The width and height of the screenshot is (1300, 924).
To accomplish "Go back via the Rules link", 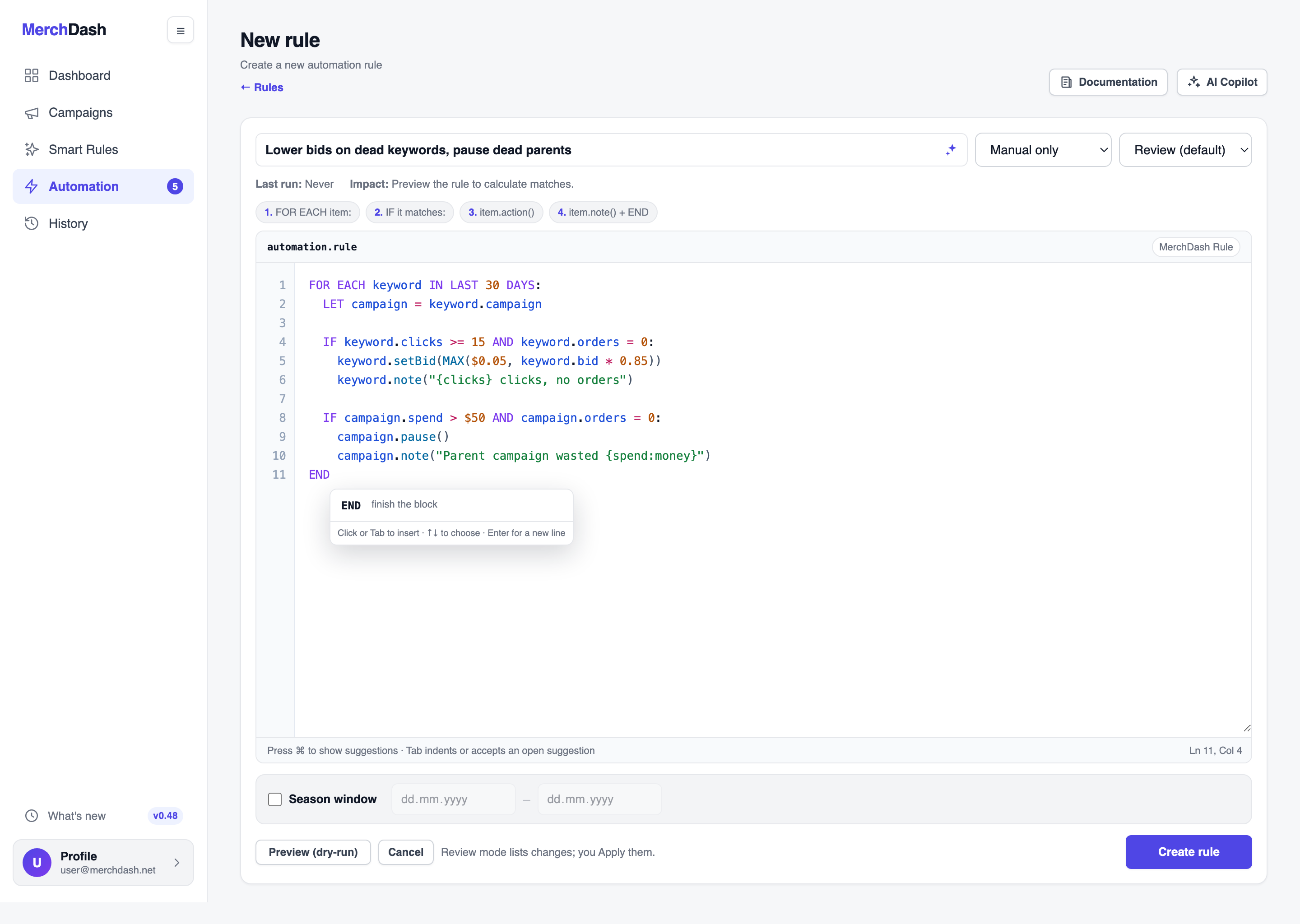I will [262, 87].
